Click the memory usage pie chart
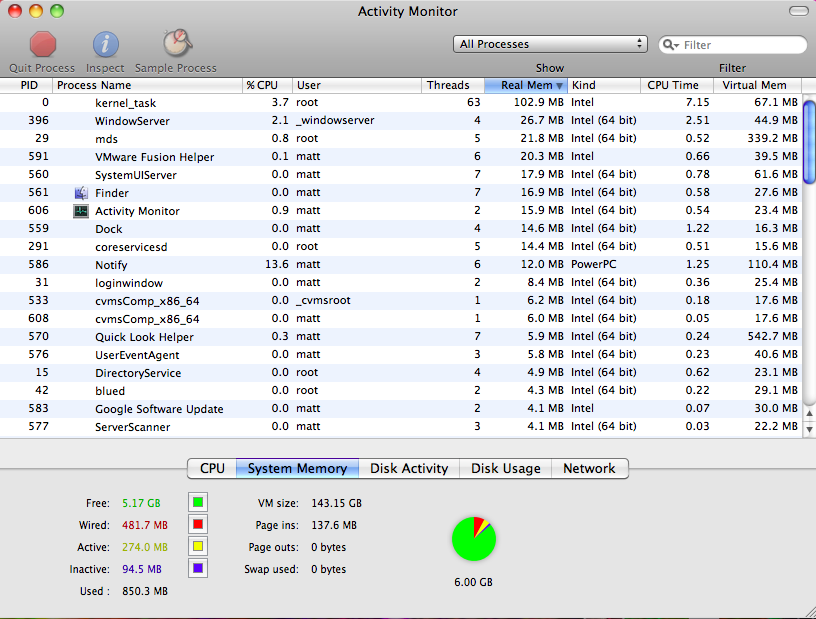816x619 pixels. (474, 539)
